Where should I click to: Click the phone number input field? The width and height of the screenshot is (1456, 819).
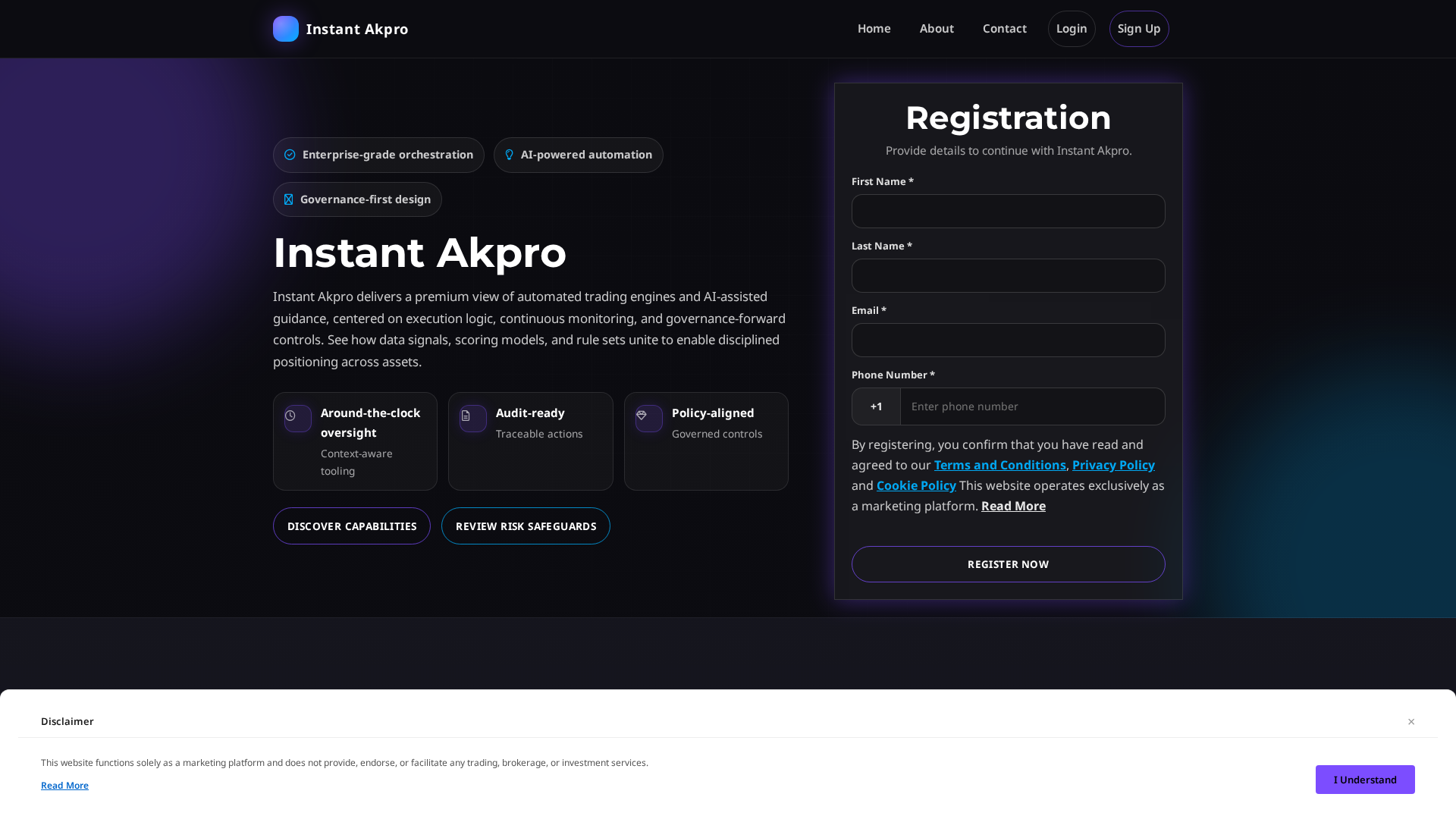point(1033,406)
